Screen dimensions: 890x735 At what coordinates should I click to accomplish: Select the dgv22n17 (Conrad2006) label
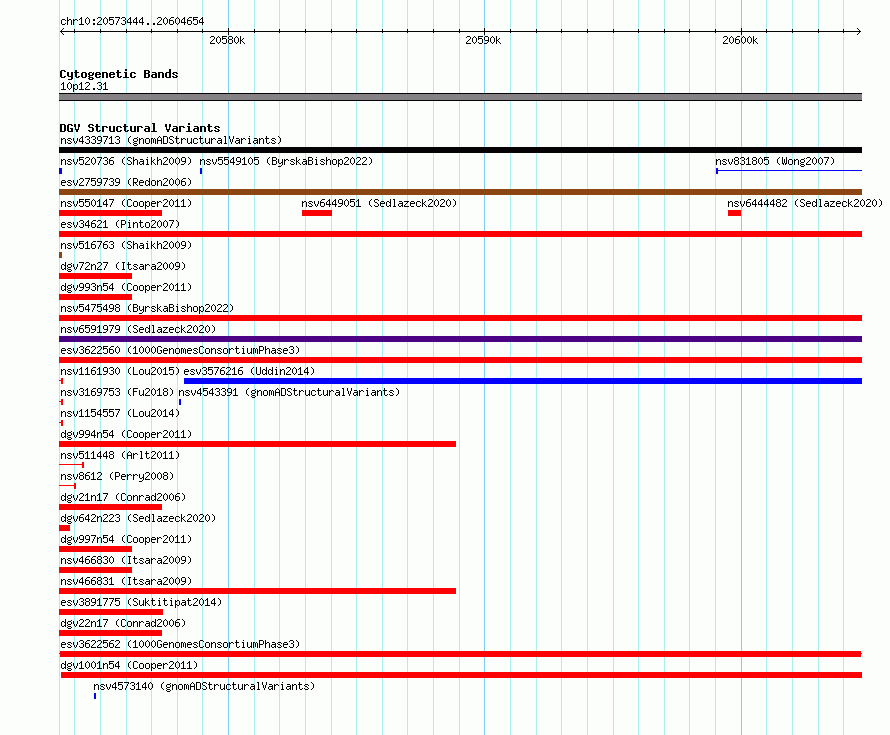tap(123, 623)
